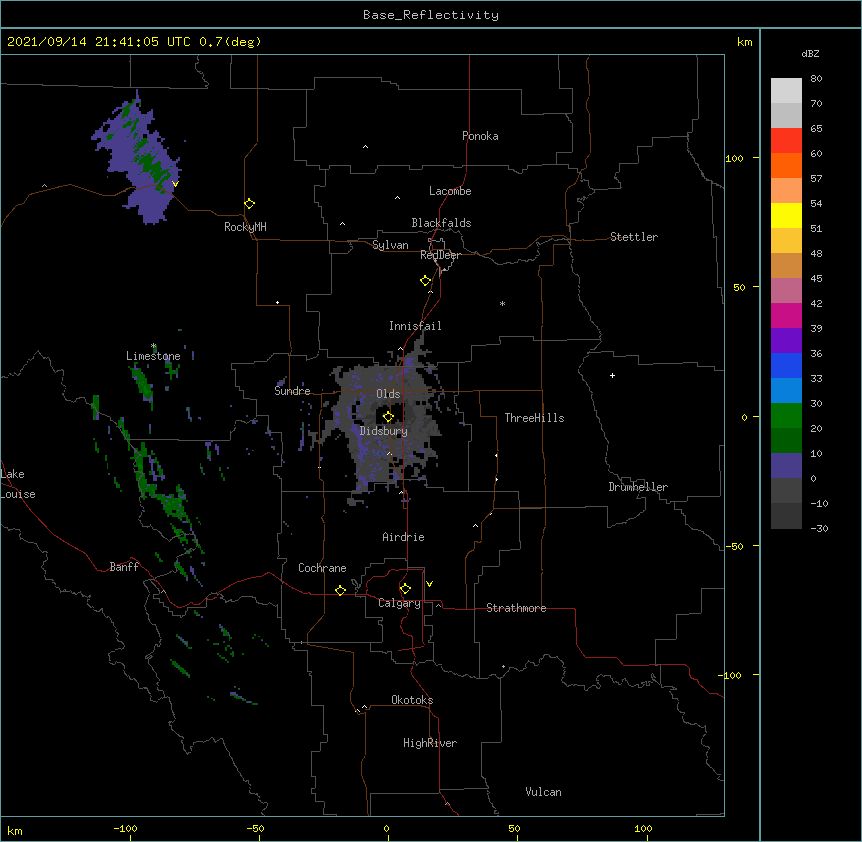
Task: Click the green 30 dBZ legend swatch
Action: (786, 416)
